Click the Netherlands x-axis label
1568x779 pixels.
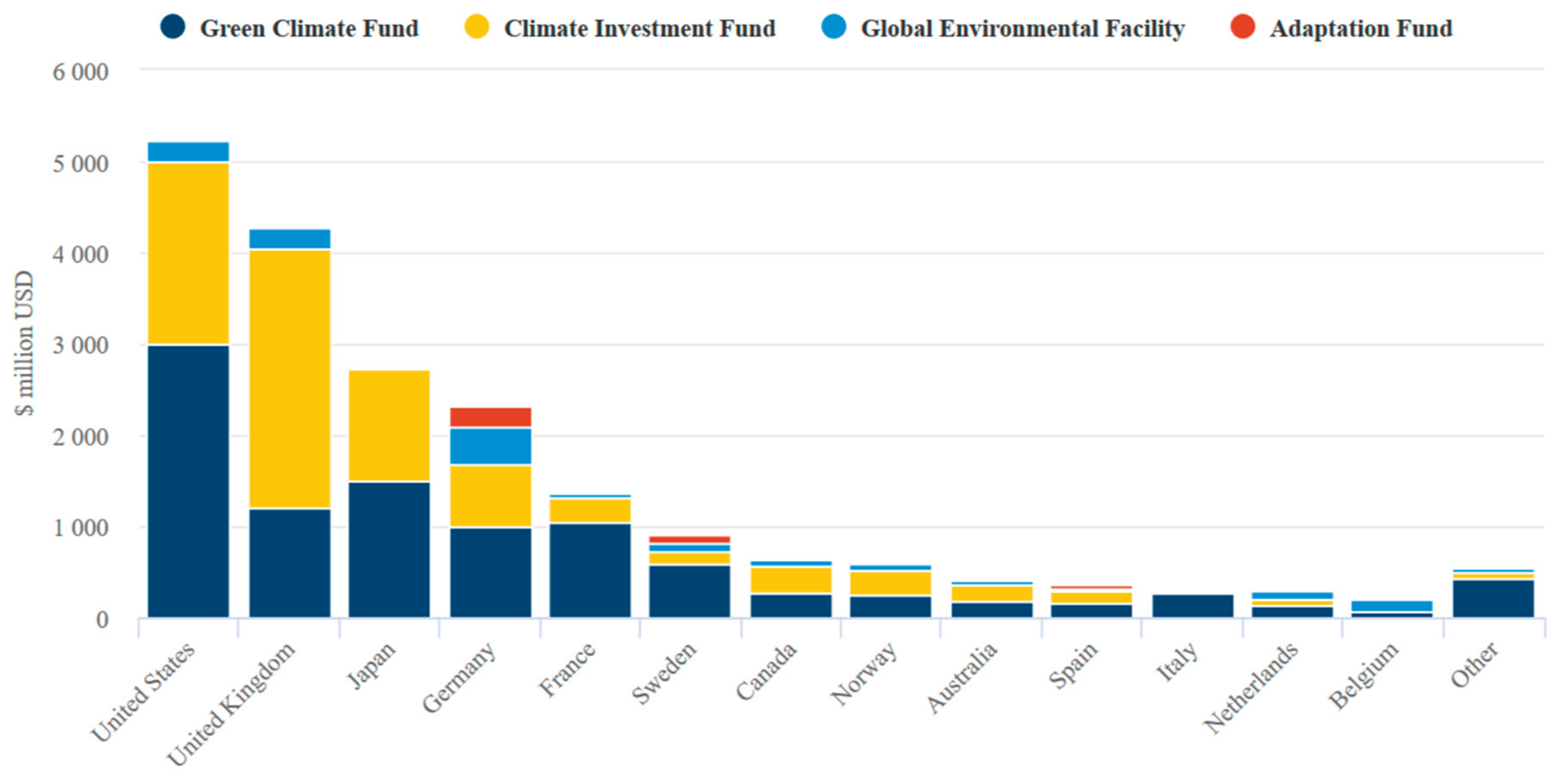[1251, 688]
